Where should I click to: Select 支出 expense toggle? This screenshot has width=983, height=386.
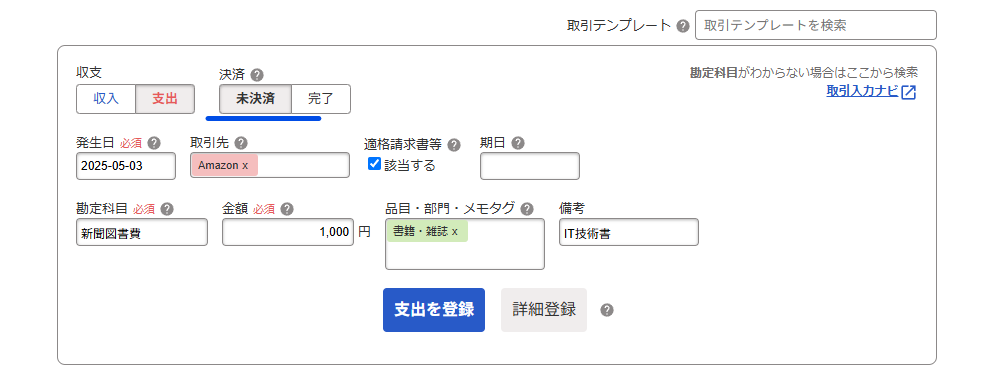[165, 99]
